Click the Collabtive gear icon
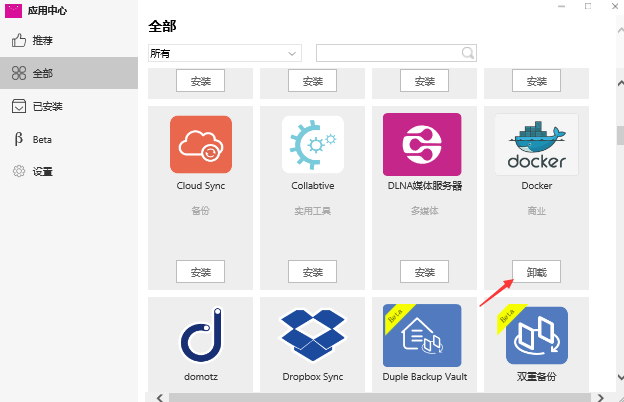 coord(312,146)
